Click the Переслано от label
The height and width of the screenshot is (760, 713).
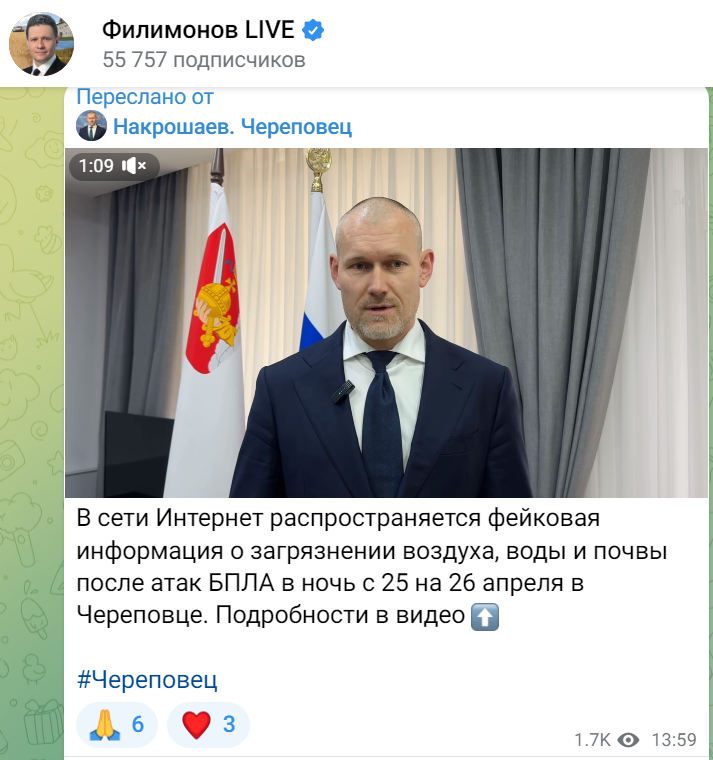pos(145,97)
